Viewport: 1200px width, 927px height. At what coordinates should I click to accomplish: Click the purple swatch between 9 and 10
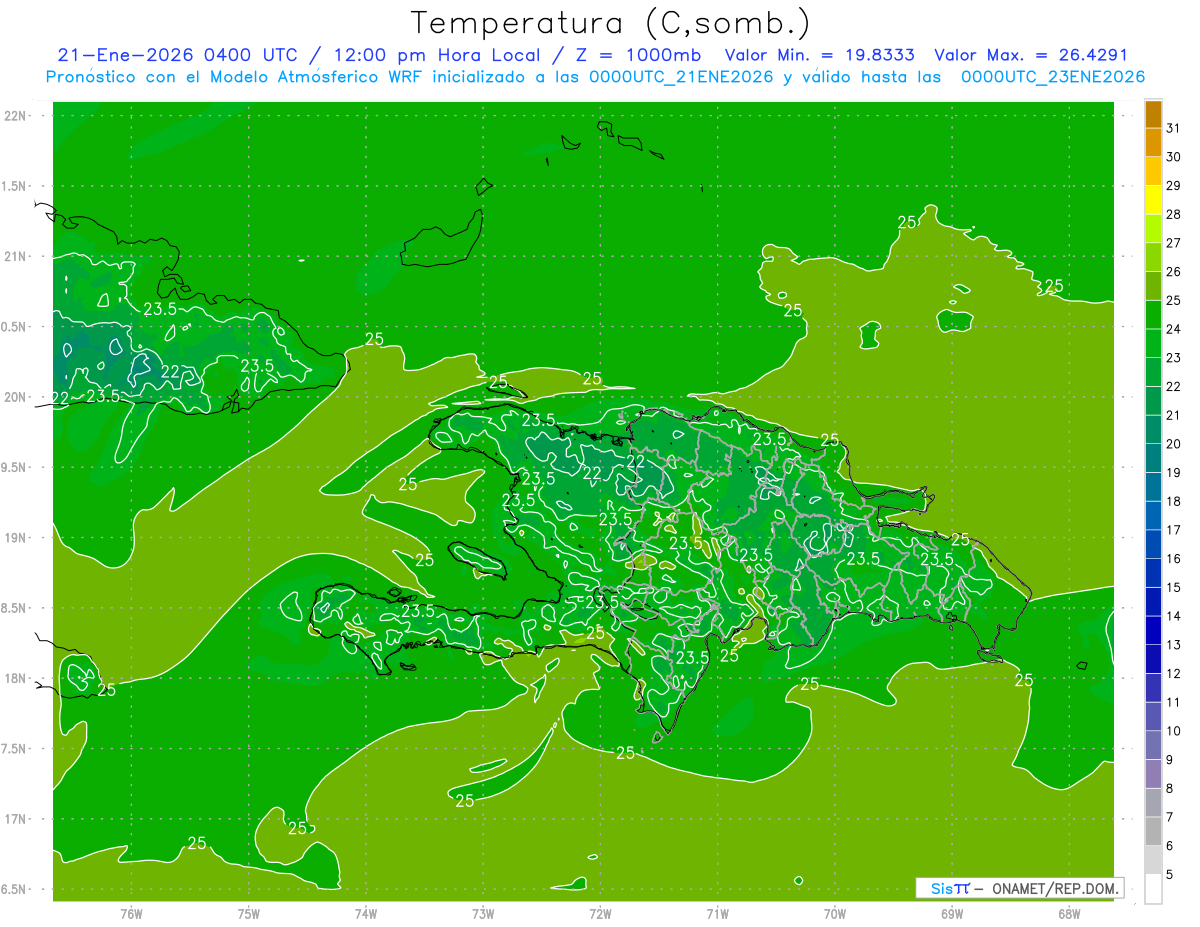point(1153,745)
